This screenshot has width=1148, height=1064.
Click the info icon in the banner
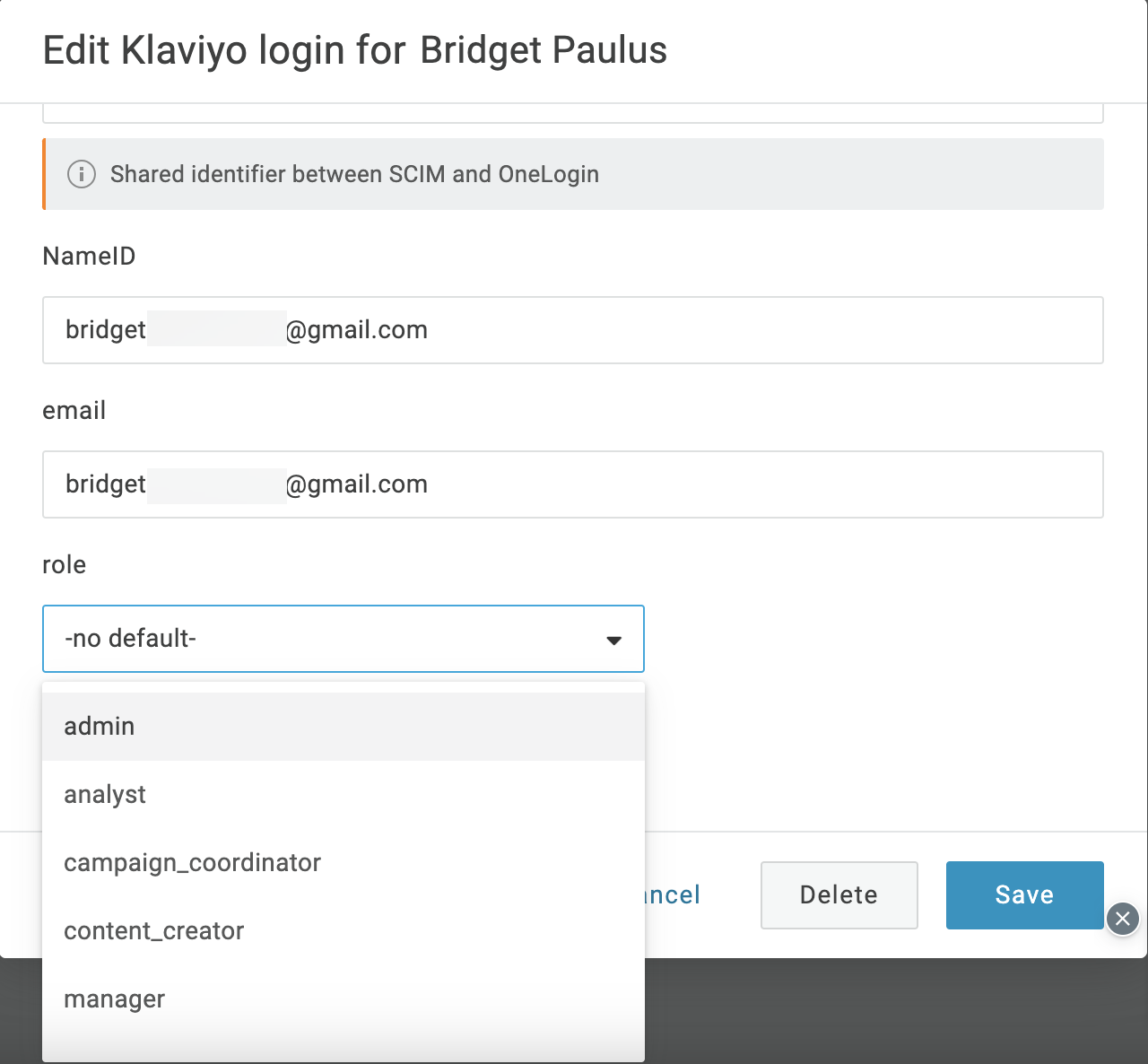coord(82,174)
